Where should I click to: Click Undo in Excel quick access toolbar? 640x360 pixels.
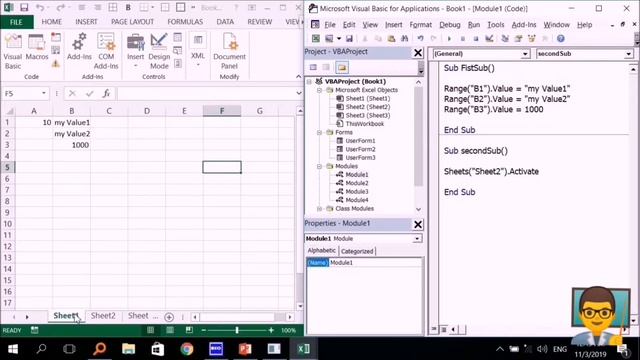click(x=40, y=7)
